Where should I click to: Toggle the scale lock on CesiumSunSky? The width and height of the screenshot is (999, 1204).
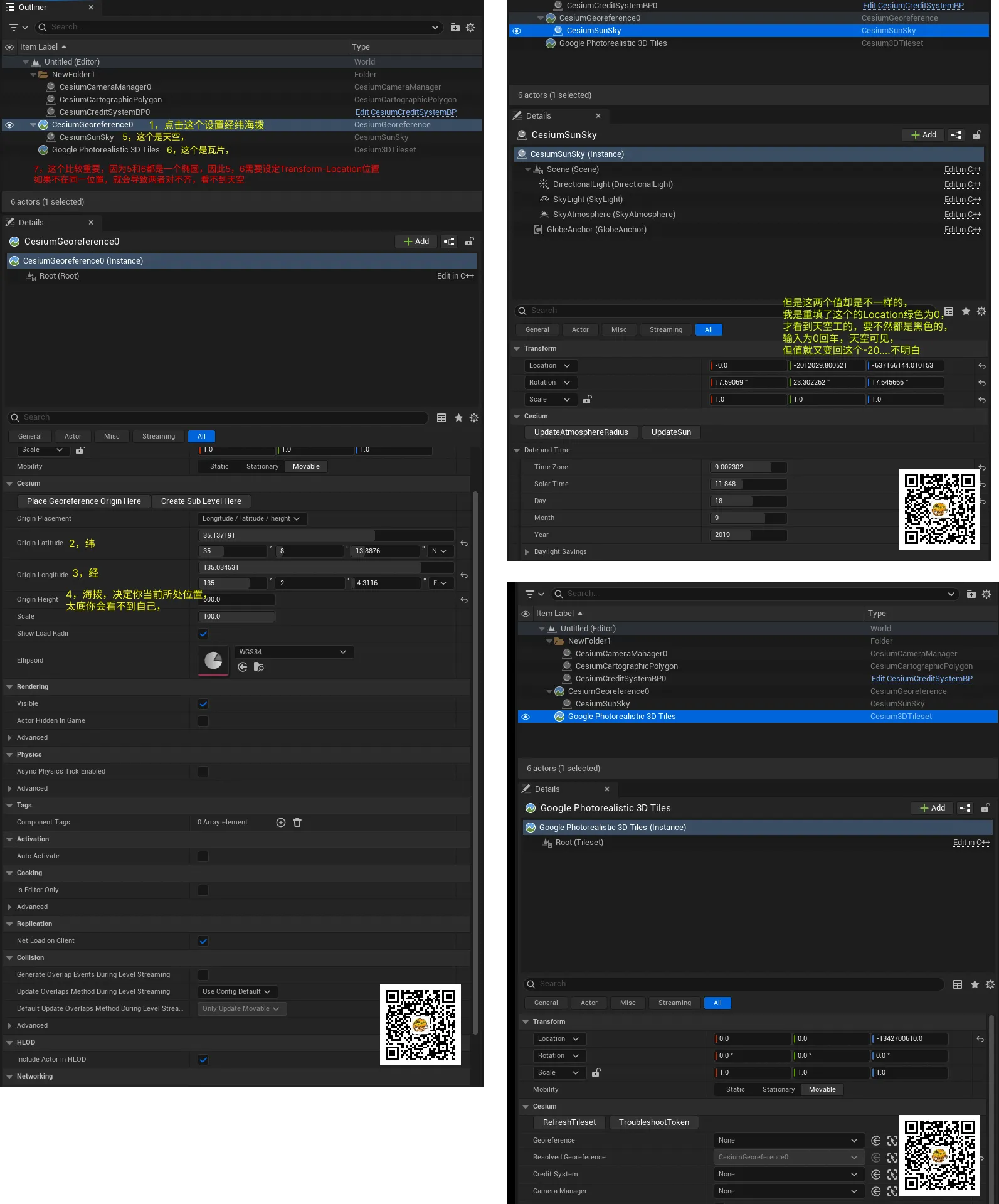pyautogui.click(x=588, y=400)
